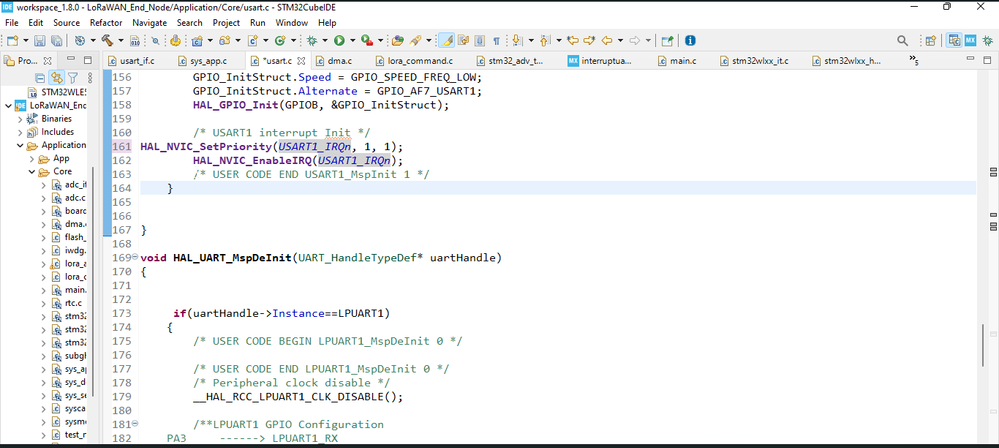Collapse the Core folder node
999x448 pixels.
tap(31, 172)
